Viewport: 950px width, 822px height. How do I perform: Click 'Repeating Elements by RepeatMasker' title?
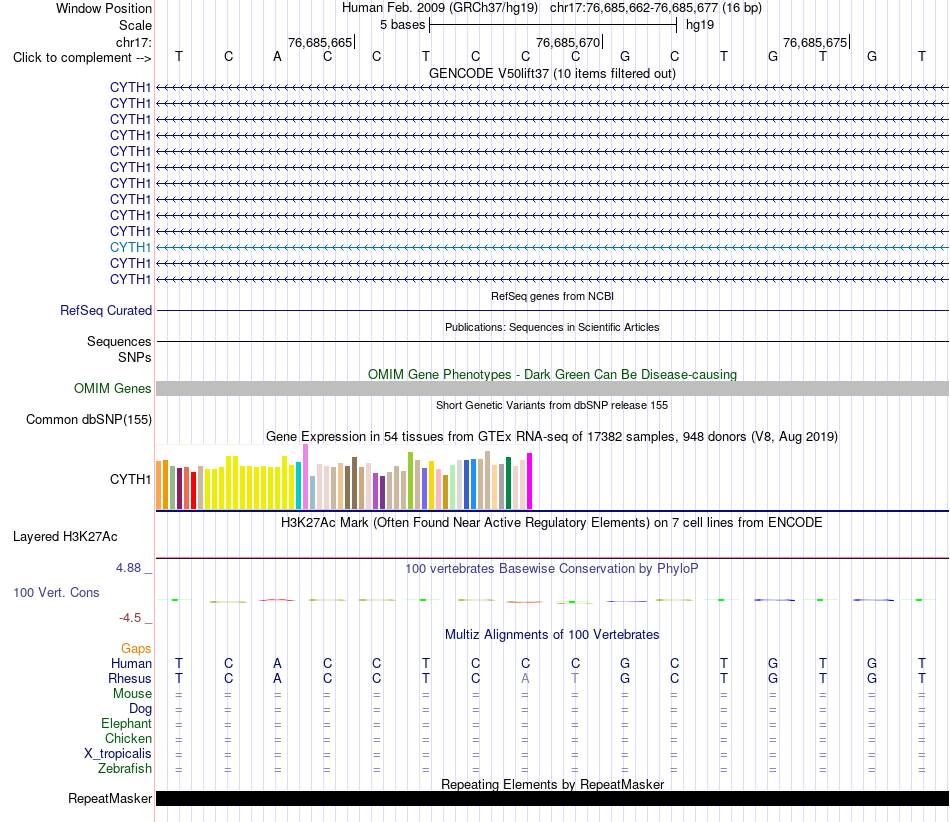pos(552,784)
